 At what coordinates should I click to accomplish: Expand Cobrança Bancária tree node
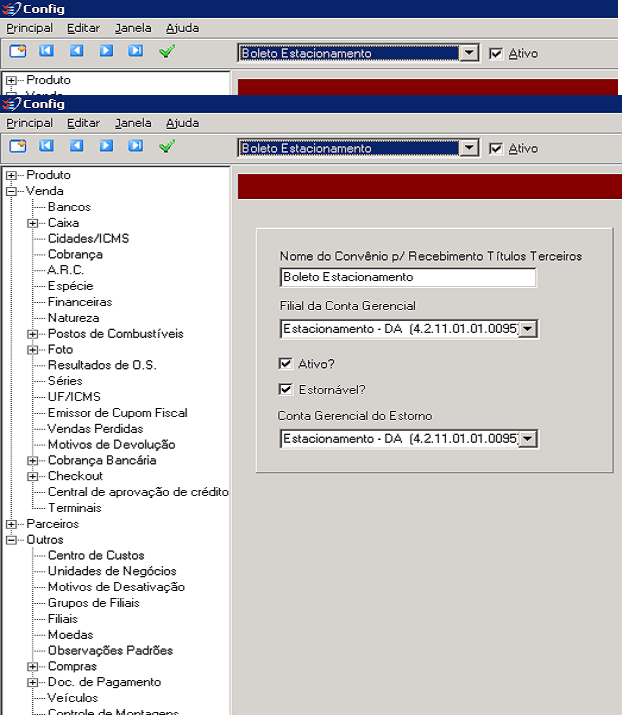32,461
